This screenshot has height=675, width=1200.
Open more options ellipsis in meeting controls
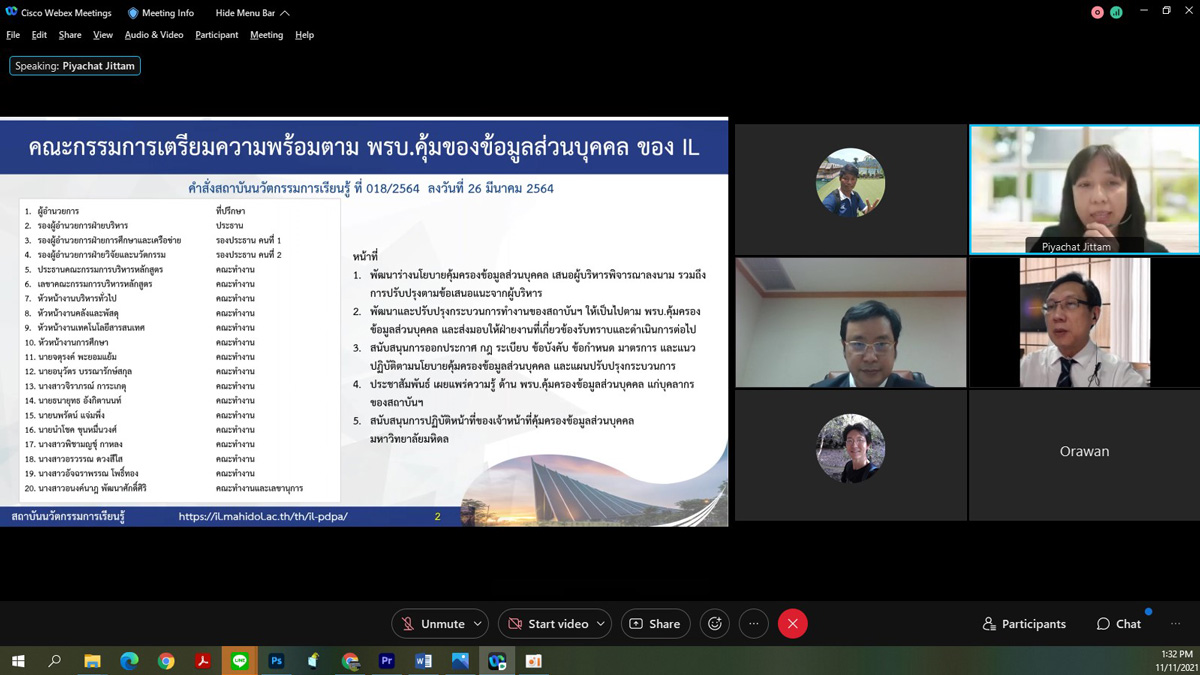754,624
